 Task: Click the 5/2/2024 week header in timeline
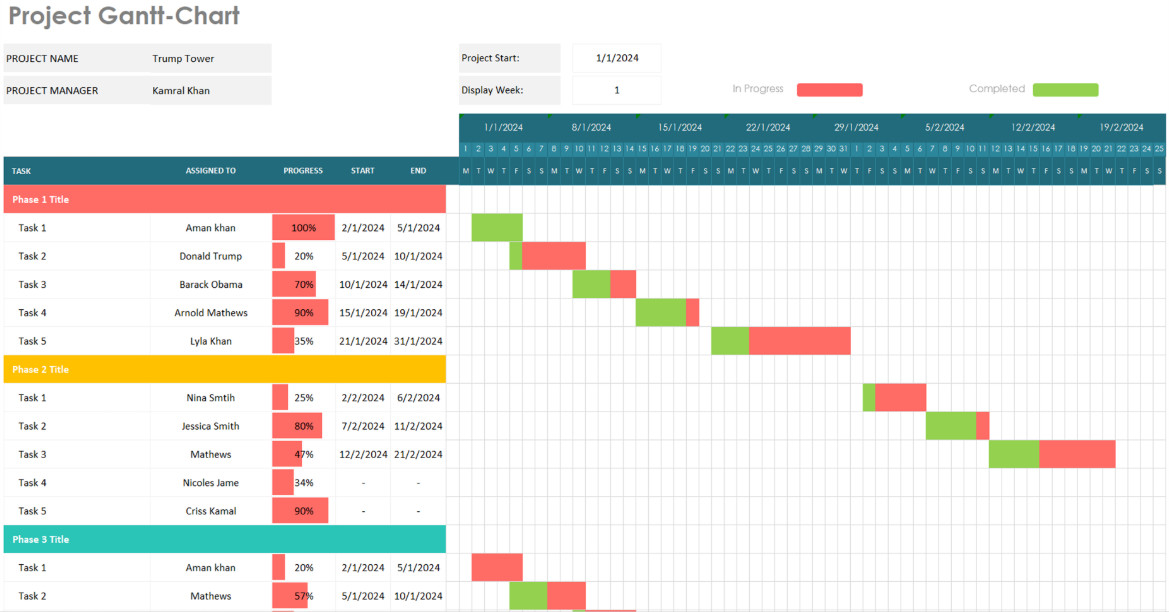(x=945, y=127)
